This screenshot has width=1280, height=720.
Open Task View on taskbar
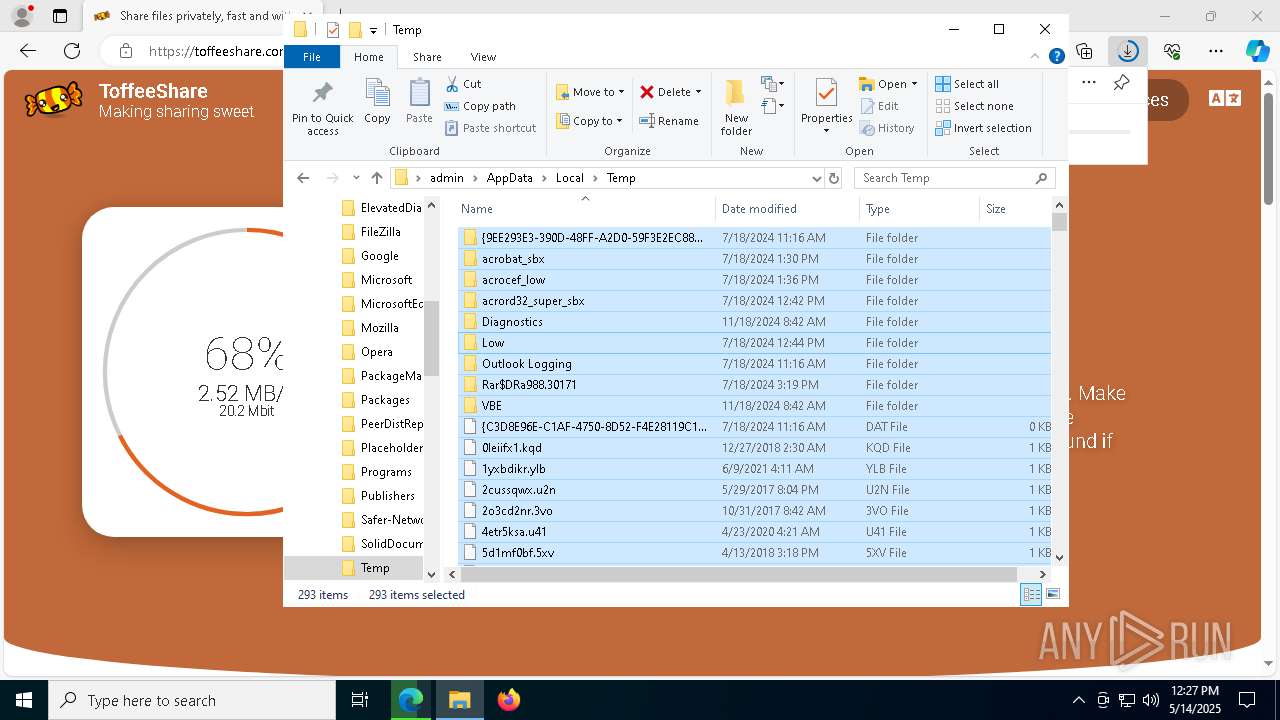point(360,700)
